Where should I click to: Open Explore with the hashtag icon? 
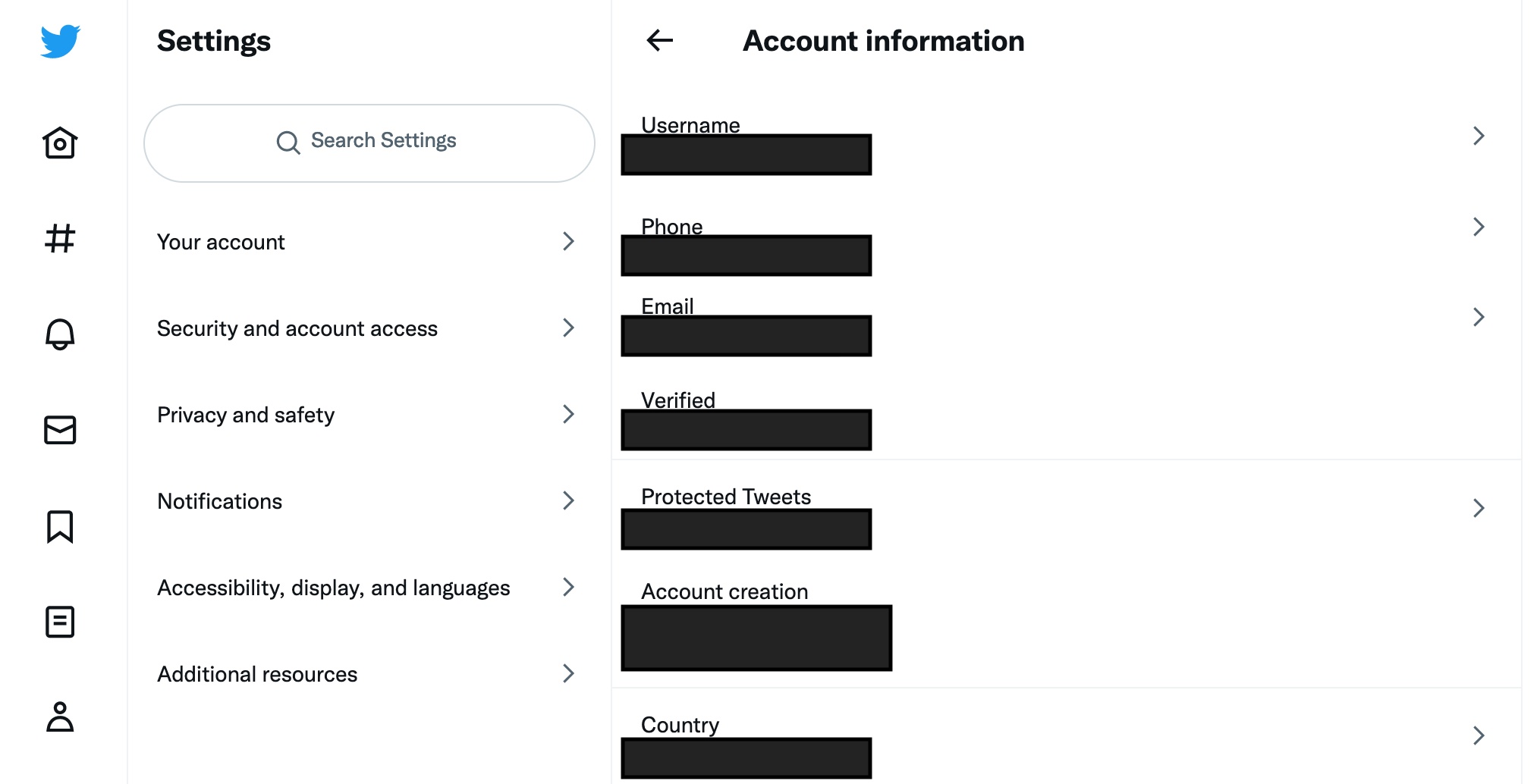(60, 238)
